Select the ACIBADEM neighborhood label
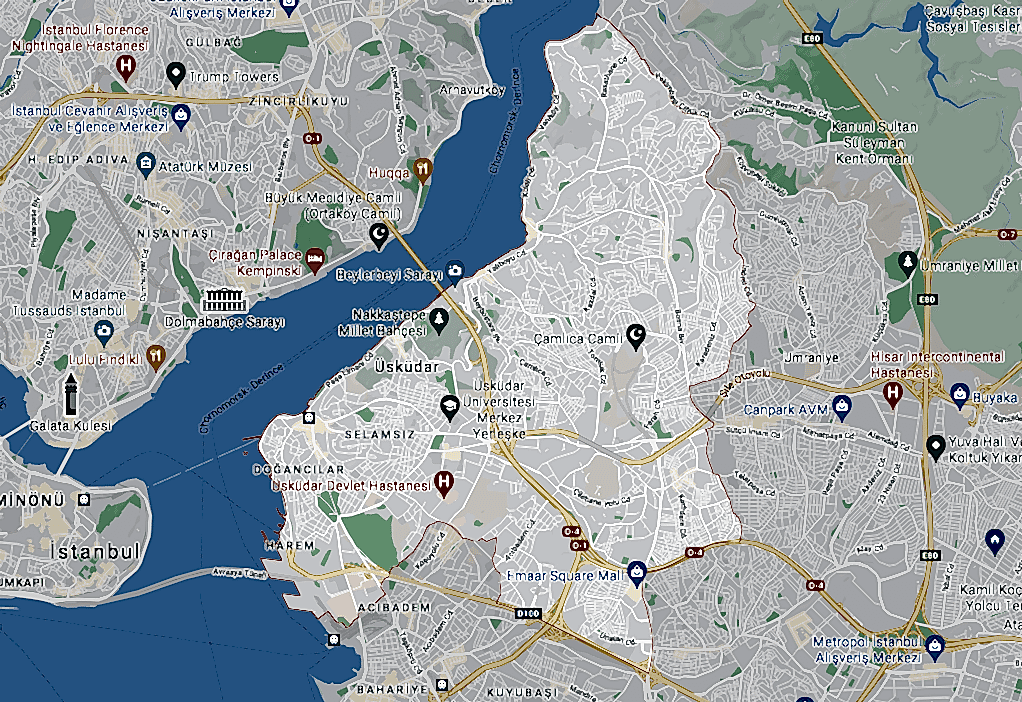Screen dimensions: 1022x702 (394, 607)
